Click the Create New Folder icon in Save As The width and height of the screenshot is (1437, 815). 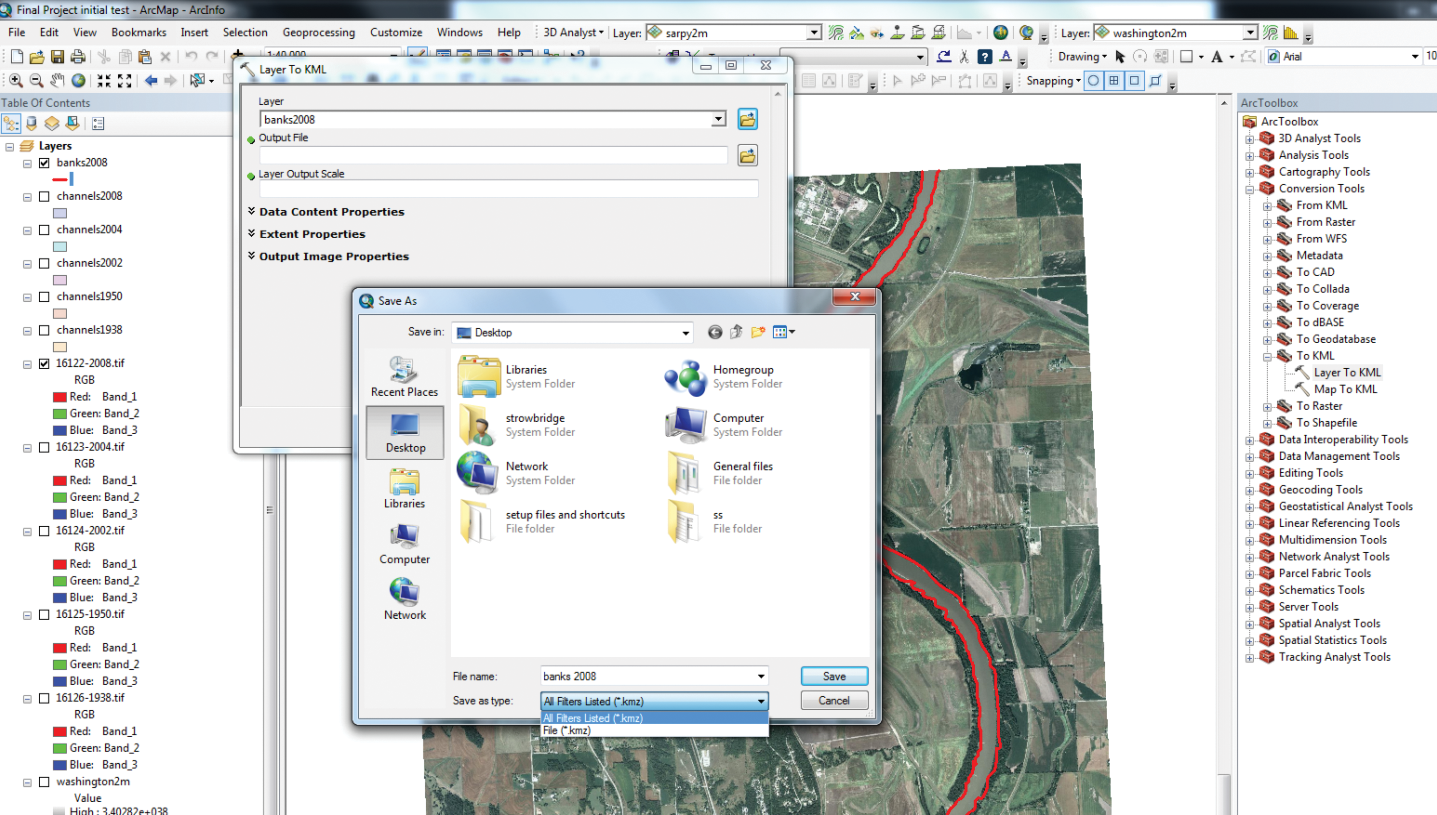(758, 332)
